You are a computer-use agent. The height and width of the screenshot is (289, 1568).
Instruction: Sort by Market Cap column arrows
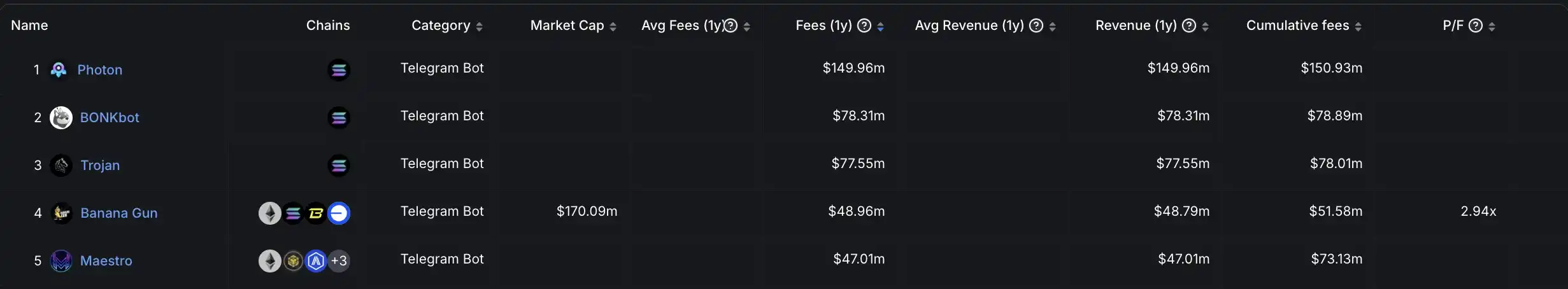pyautogui.click(x=613, y=26)
